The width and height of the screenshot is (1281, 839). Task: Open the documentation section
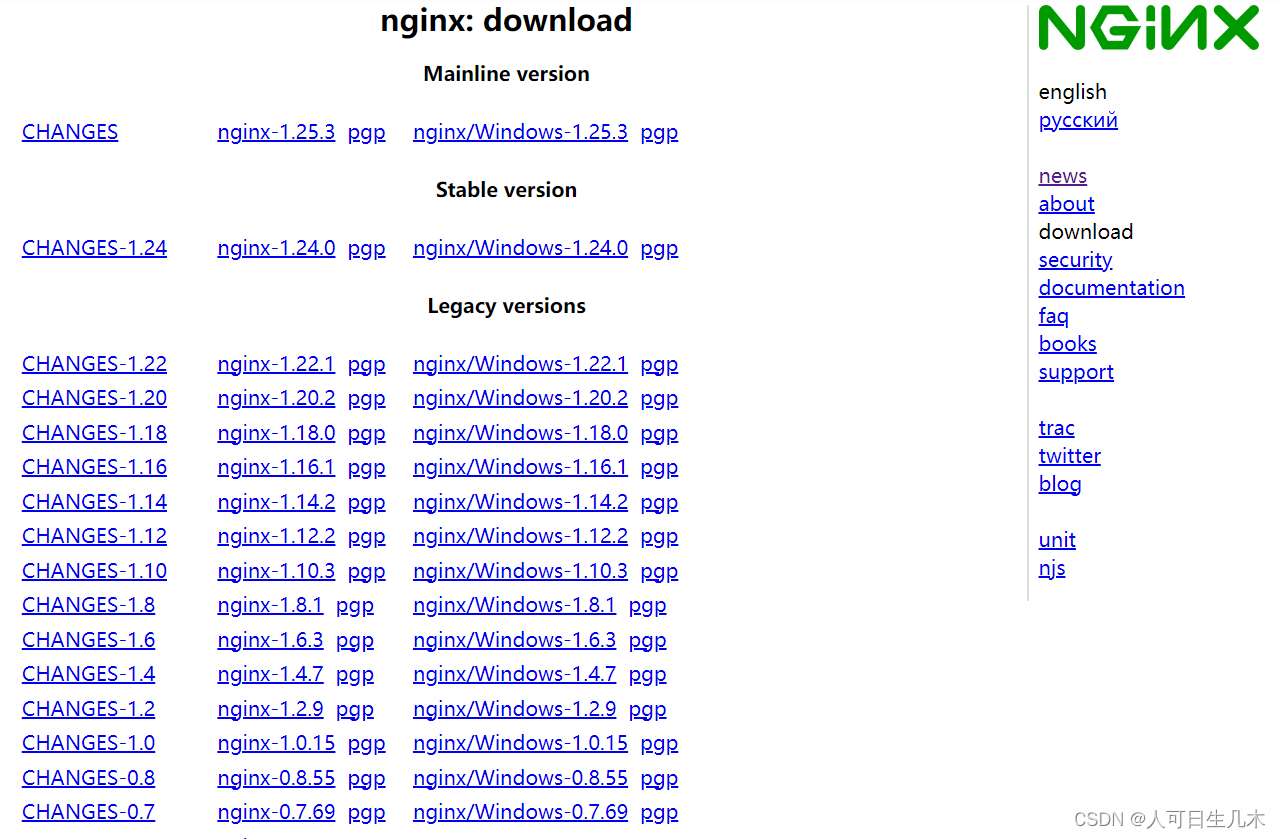tap(1111, 288)
